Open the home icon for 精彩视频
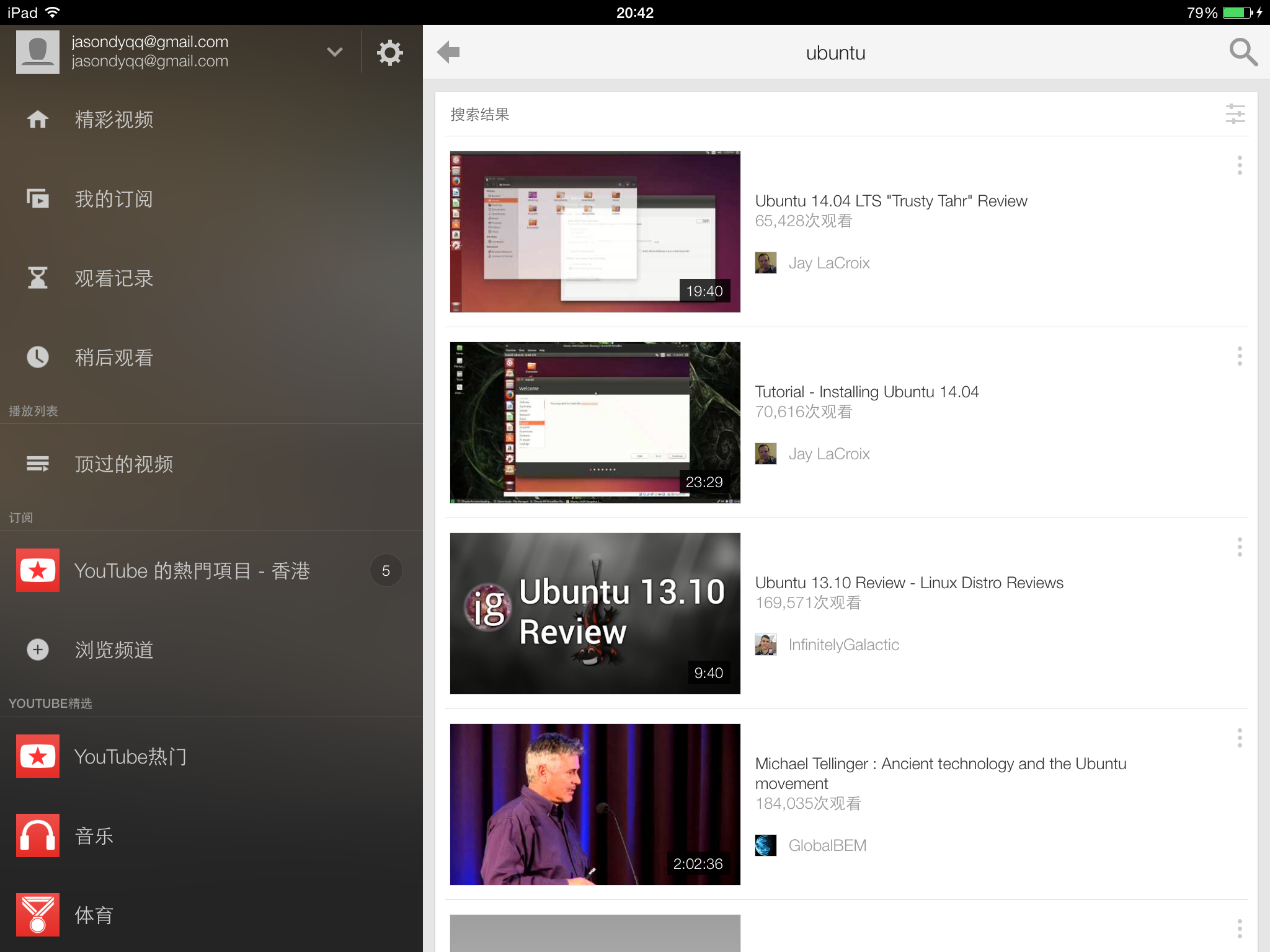Screen dimensions: 1270x952 38,119
